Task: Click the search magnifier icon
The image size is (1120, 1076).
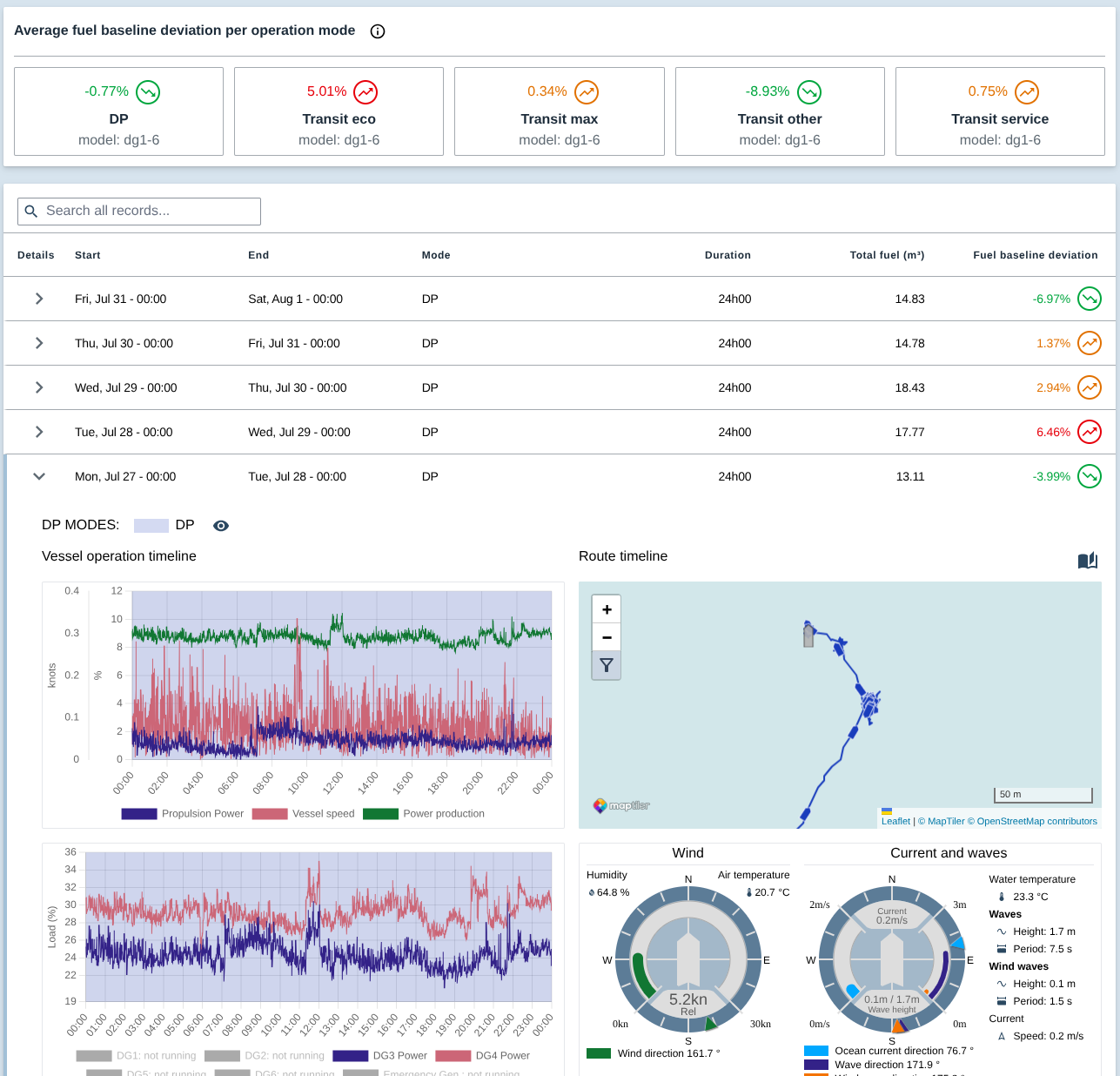Action: 31,211
